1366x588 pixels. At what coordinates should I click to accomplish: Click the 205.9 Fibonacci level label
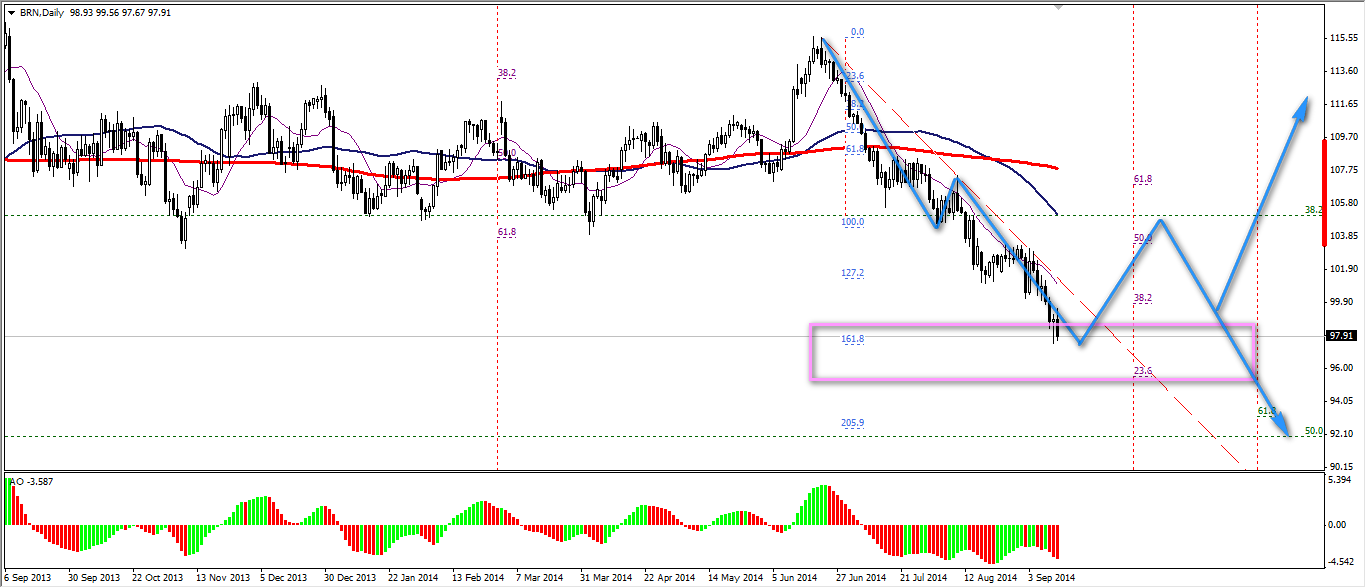tap(852, 423)
